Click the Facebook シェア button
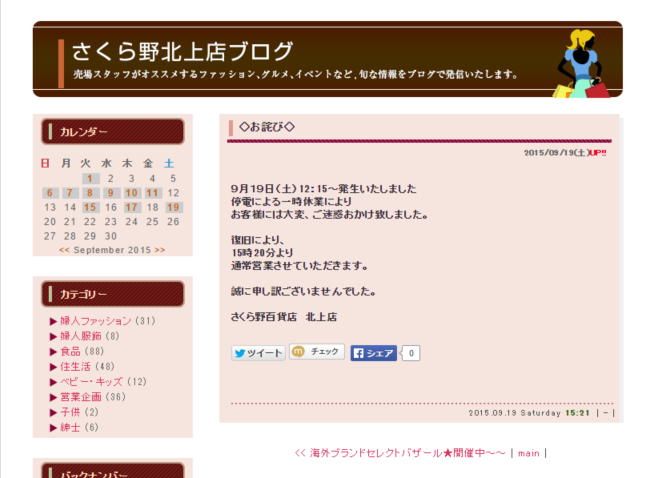Screen dimensions: 657x478 373,353
